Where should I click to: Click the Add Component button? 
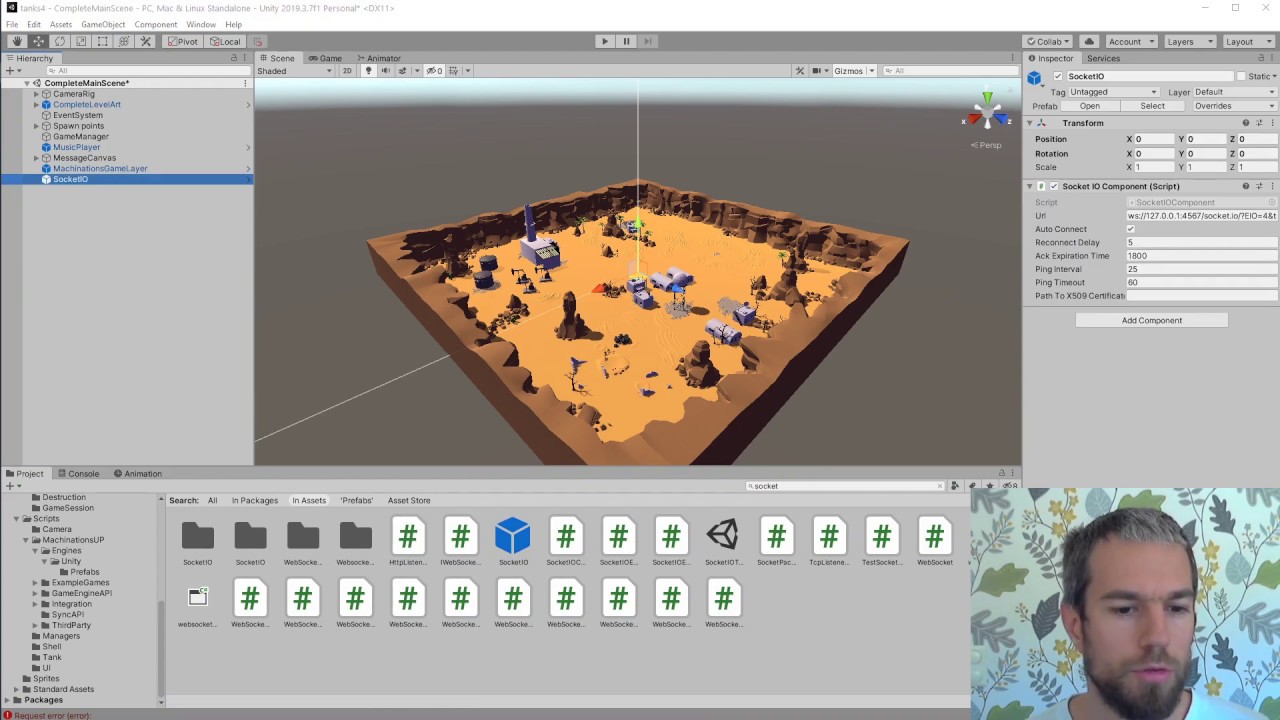1151,320
